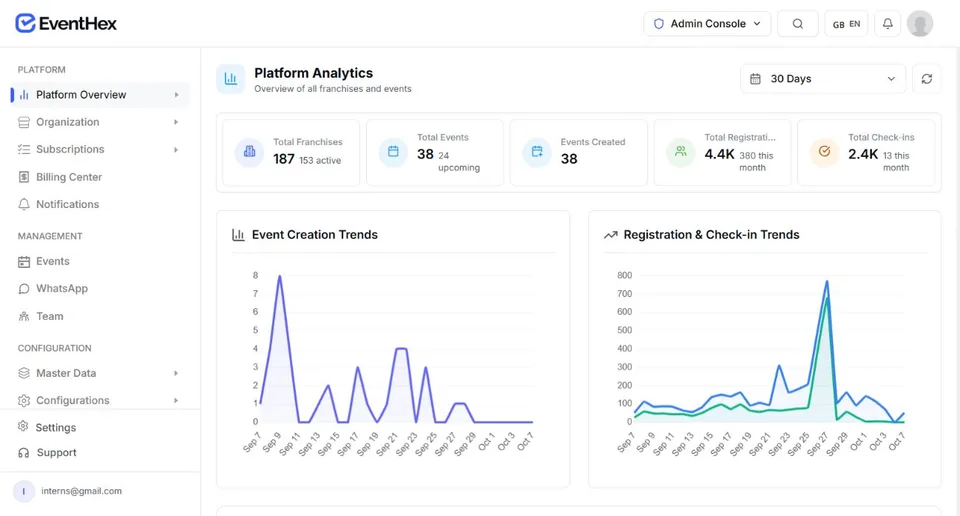Click the chevron on Admin Console

point(757,24)
